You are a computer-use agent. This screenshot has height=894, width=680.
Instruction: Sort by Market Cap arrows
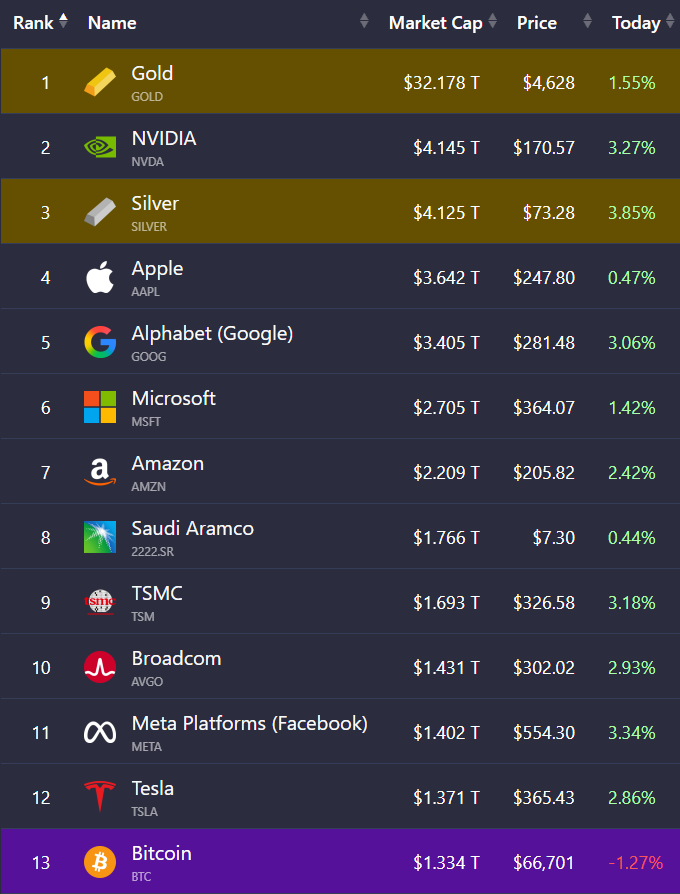tap(492, 21)
